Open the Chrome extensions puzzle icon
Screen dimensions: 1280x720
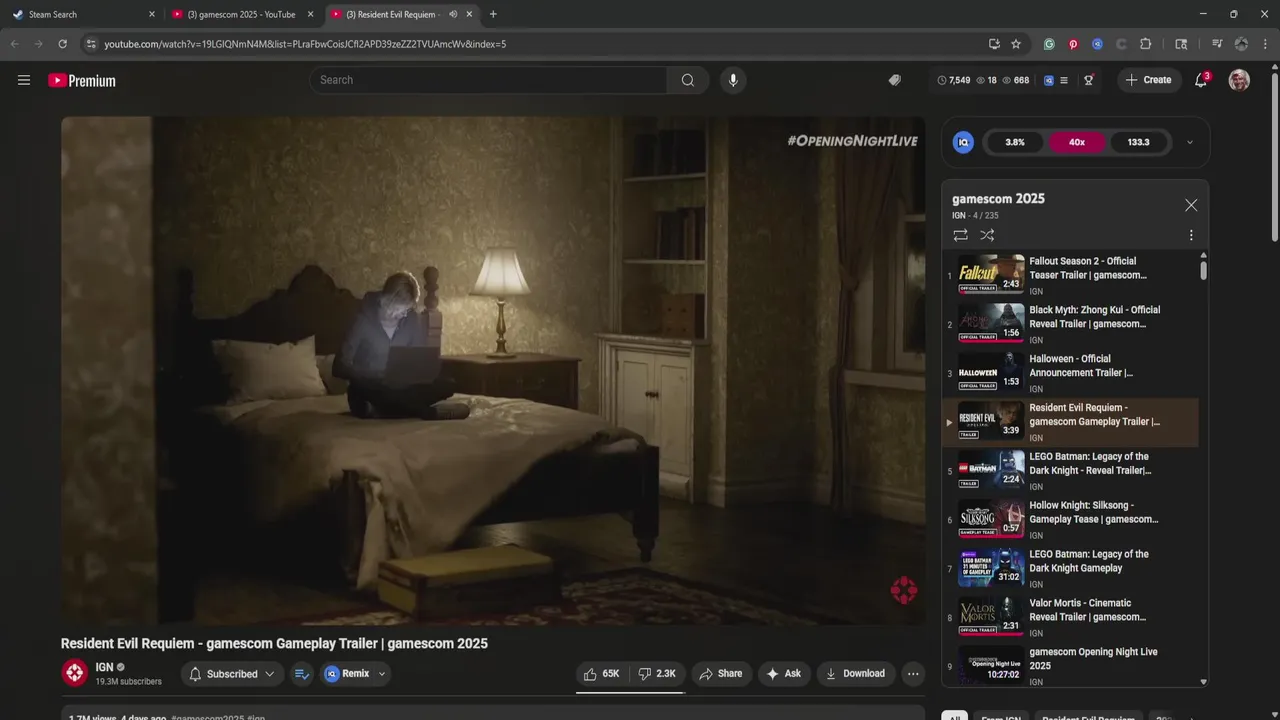(1146, 44)
